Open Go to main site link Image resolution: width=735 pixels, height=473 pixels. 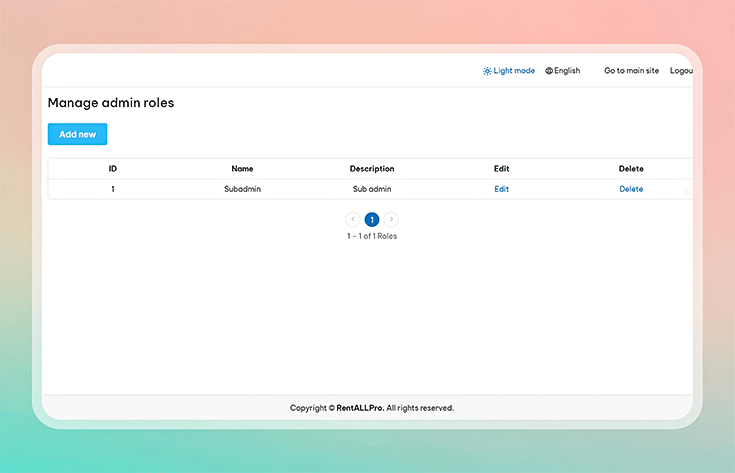631,71
